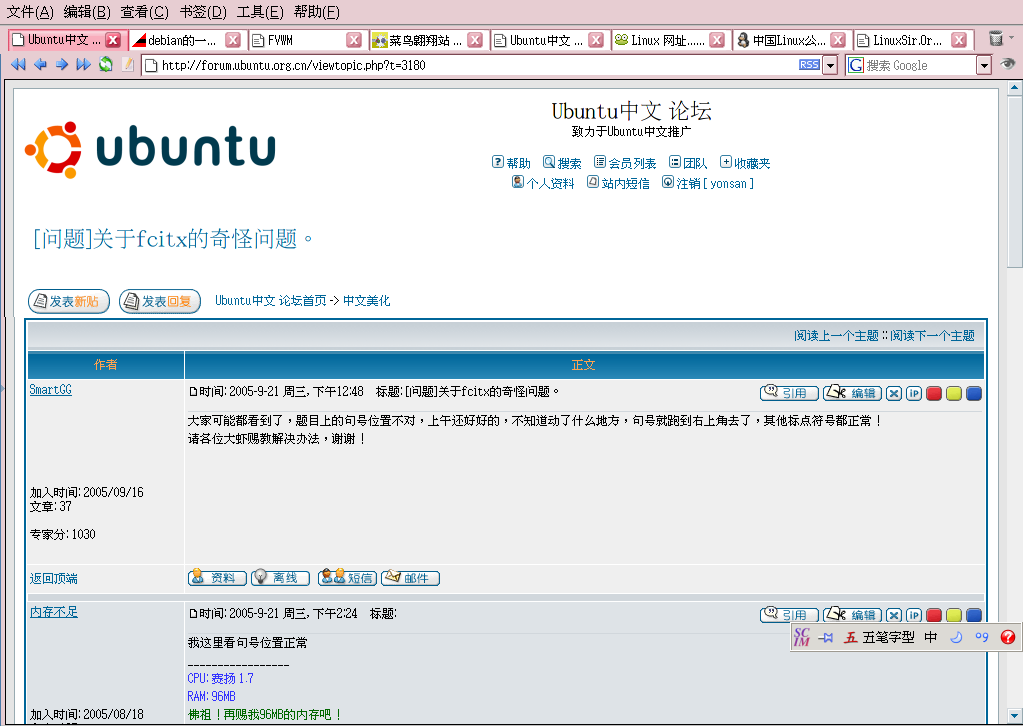Open the 会员列表 member list link
The height and width of the screenshot is (726, 1023).
coord(625,163)
